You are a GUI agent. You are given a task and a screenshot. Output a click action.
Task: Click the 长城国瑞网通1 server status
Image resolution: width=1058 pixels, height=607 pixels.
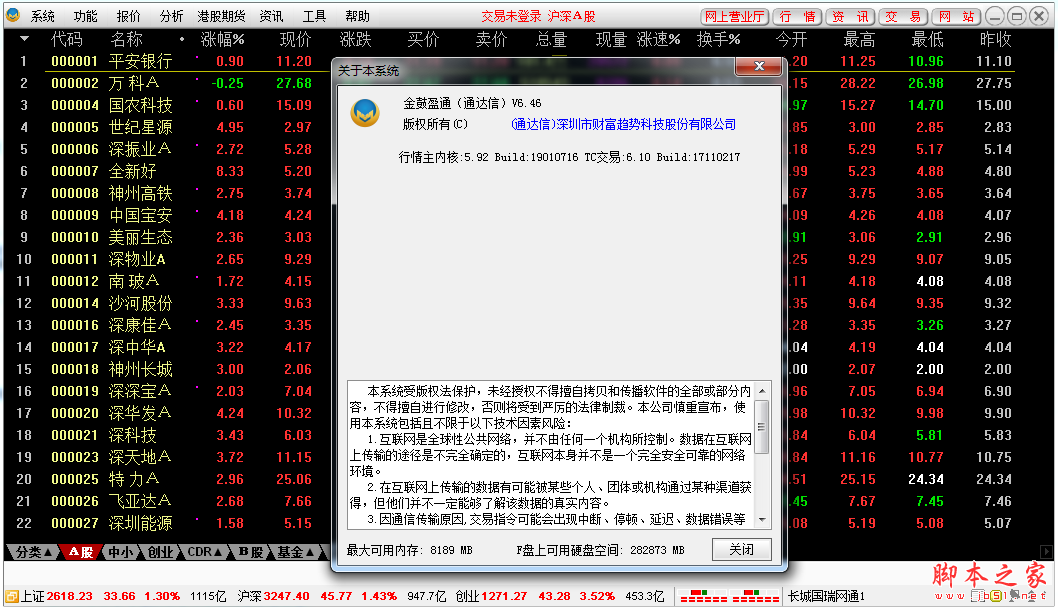827,596
